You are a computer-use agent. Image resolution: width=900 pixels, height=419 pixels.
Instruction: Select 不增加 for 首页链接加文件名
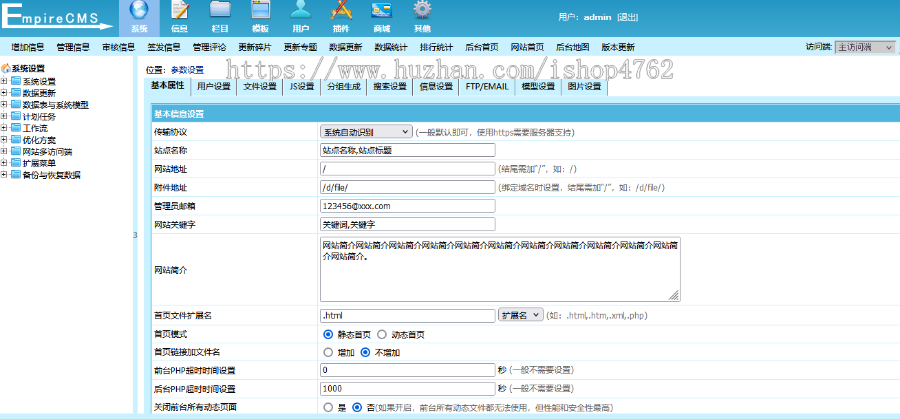(365, 352)
